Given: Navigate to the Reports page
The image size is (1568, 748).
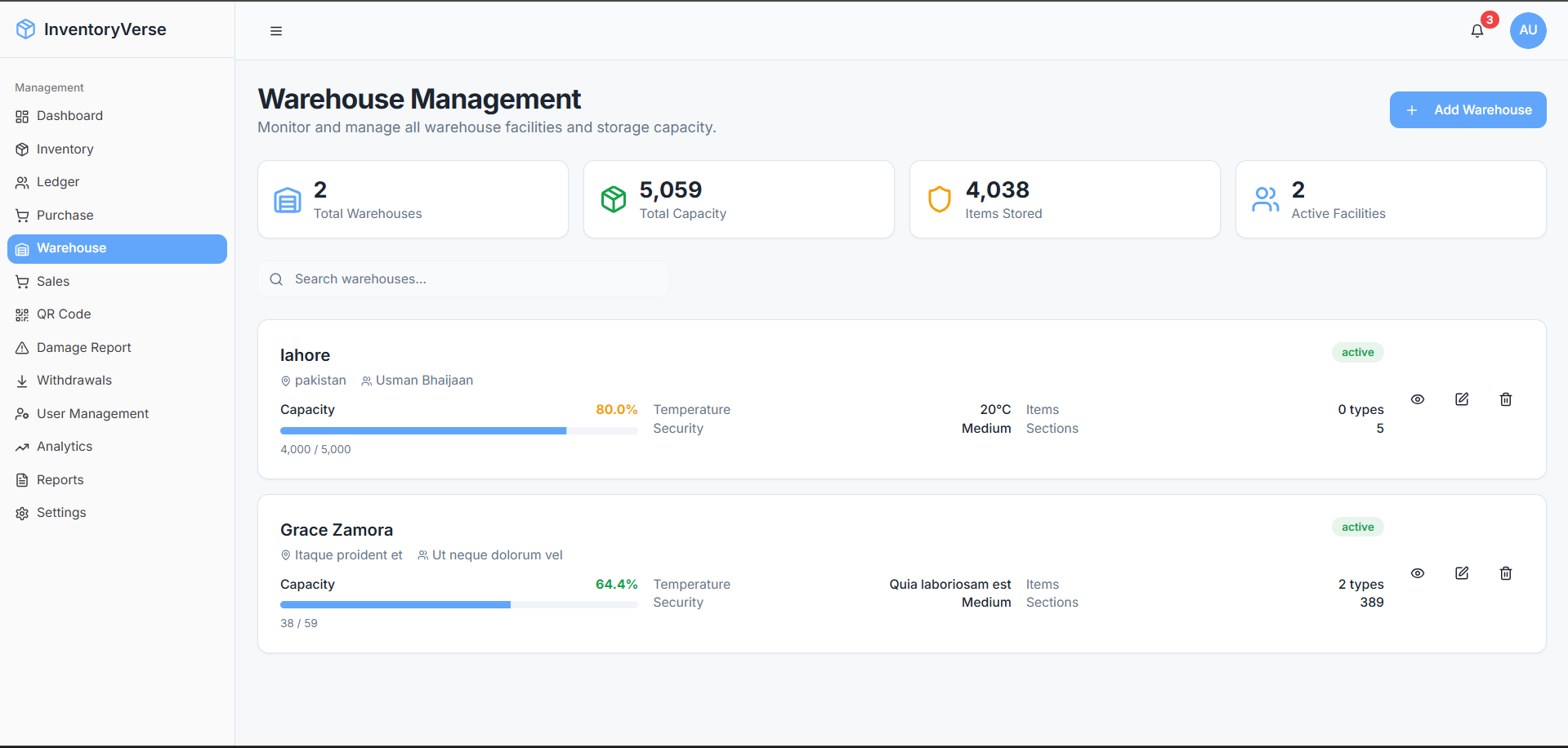Looking at the screenshot, I should tap(60, 479).
